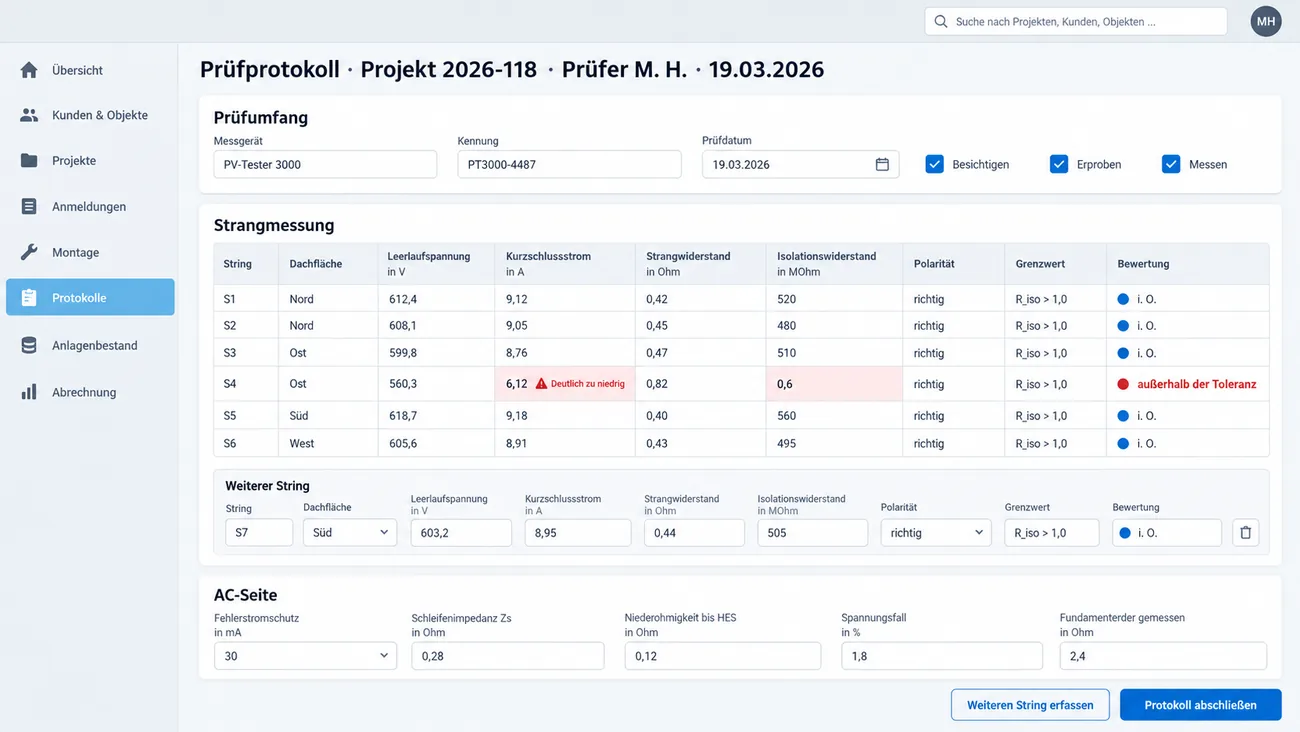Click the Kennung field PT3000-4487

(x=569, y=164)
